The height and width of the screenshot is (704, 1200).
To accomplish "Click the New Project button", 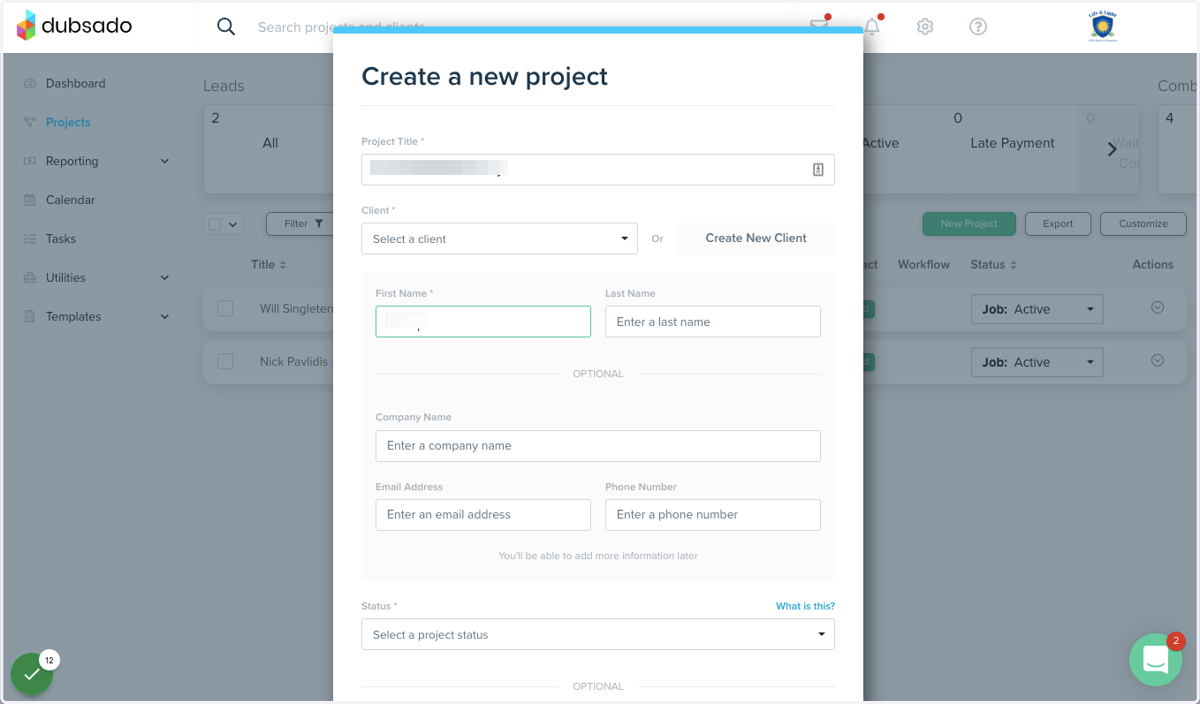I will click(969, 224).
